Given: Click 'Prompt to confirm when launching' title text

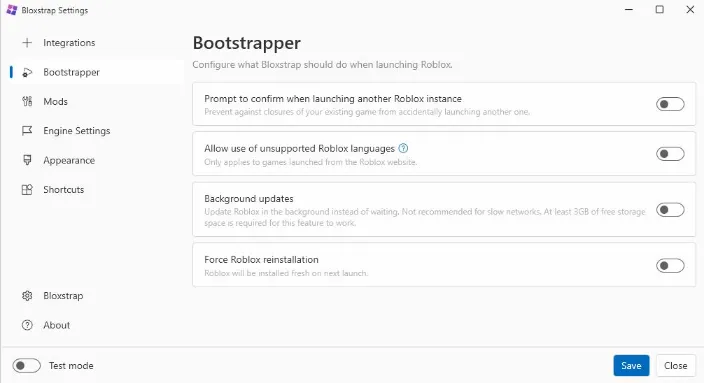Looking at the screenshot, I should tap(333, 99).
